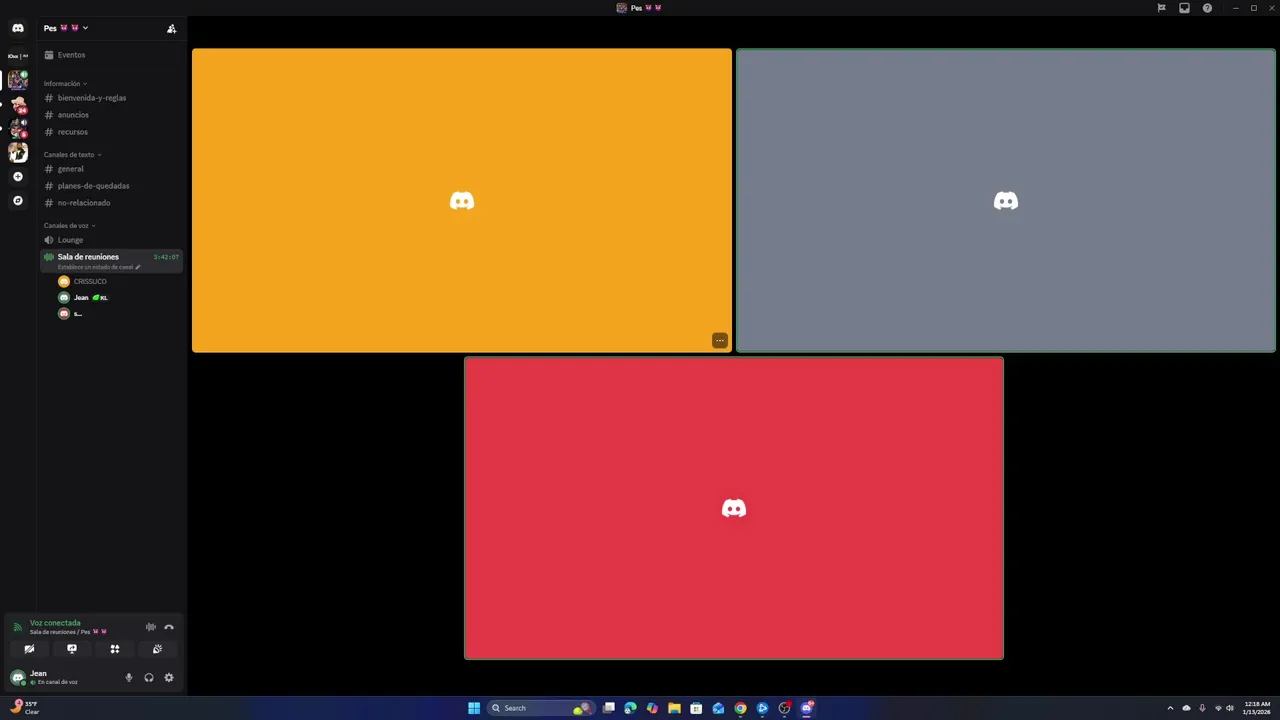This screenshot has height=720, width=1280.
Task: Open the weather widget showing Clear
Action: (25, 707)
